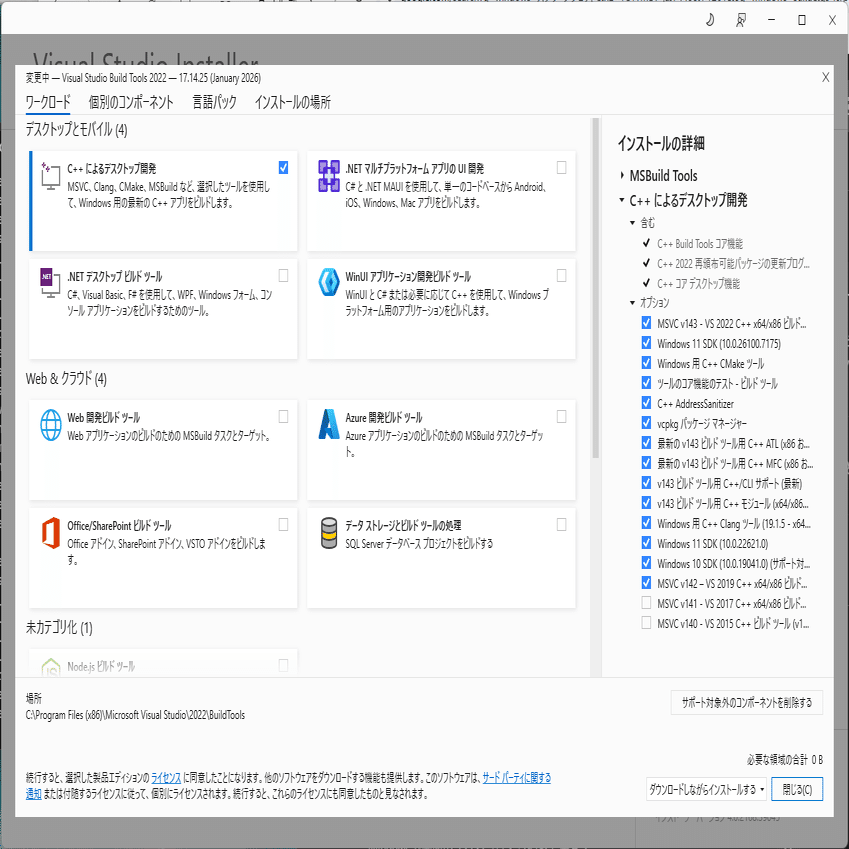The width and height of the screenshot is (849, 849).
Task: Expand the MSBuild Tools tree node
Action: click(622, 175)
